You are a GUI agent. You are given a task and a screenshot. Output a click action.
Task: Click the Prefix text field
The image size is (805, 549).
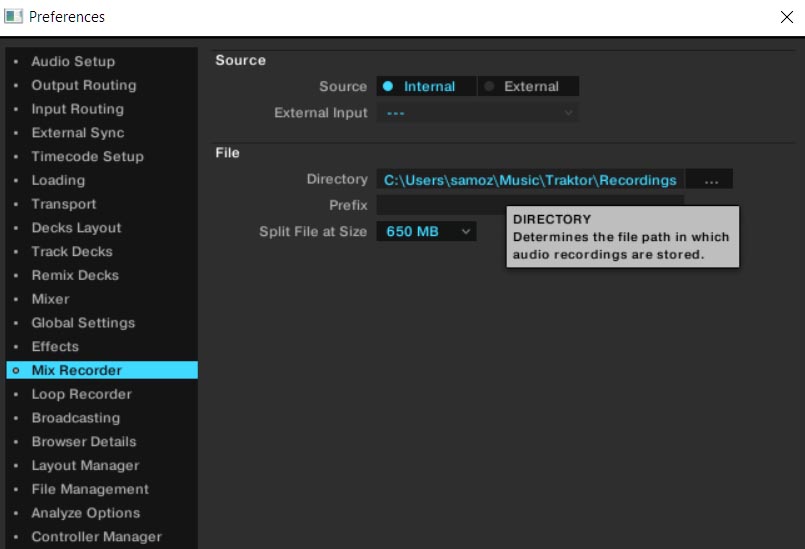click(x=440, y=205)
